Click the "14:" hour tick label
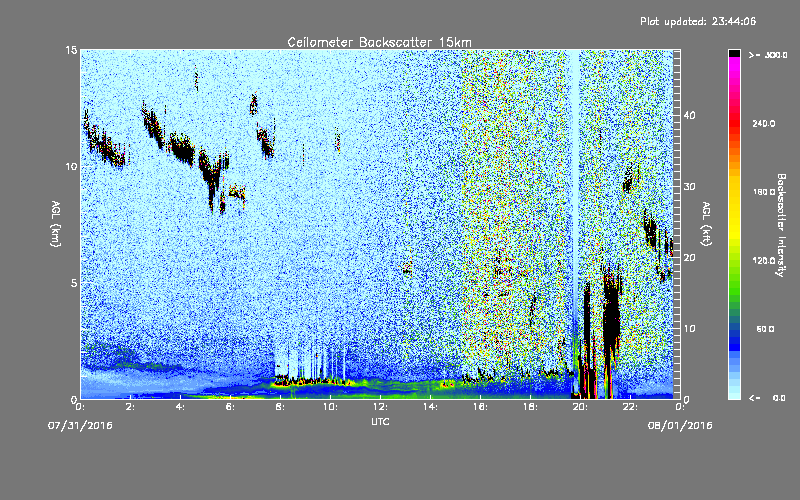Screen dimensions: 800x500 tap(431, 407)
